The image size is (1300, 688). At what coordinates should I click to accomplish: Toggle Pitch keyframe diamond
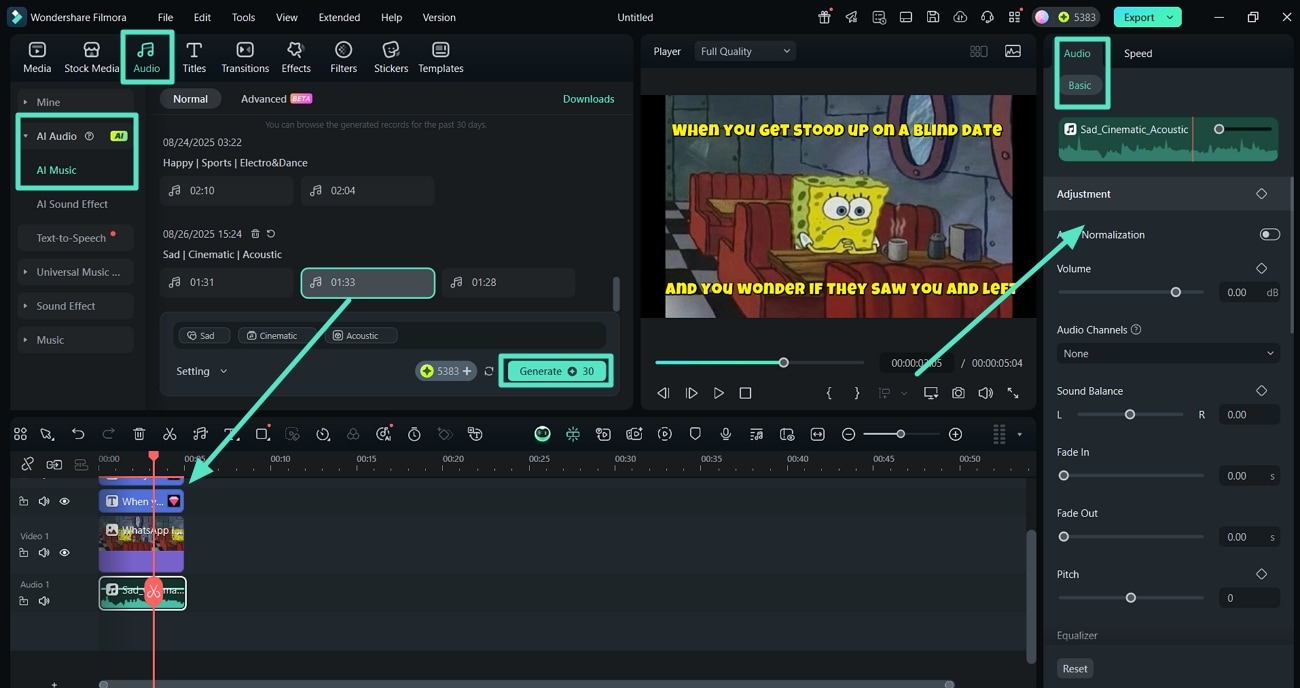click(1261, 574)
